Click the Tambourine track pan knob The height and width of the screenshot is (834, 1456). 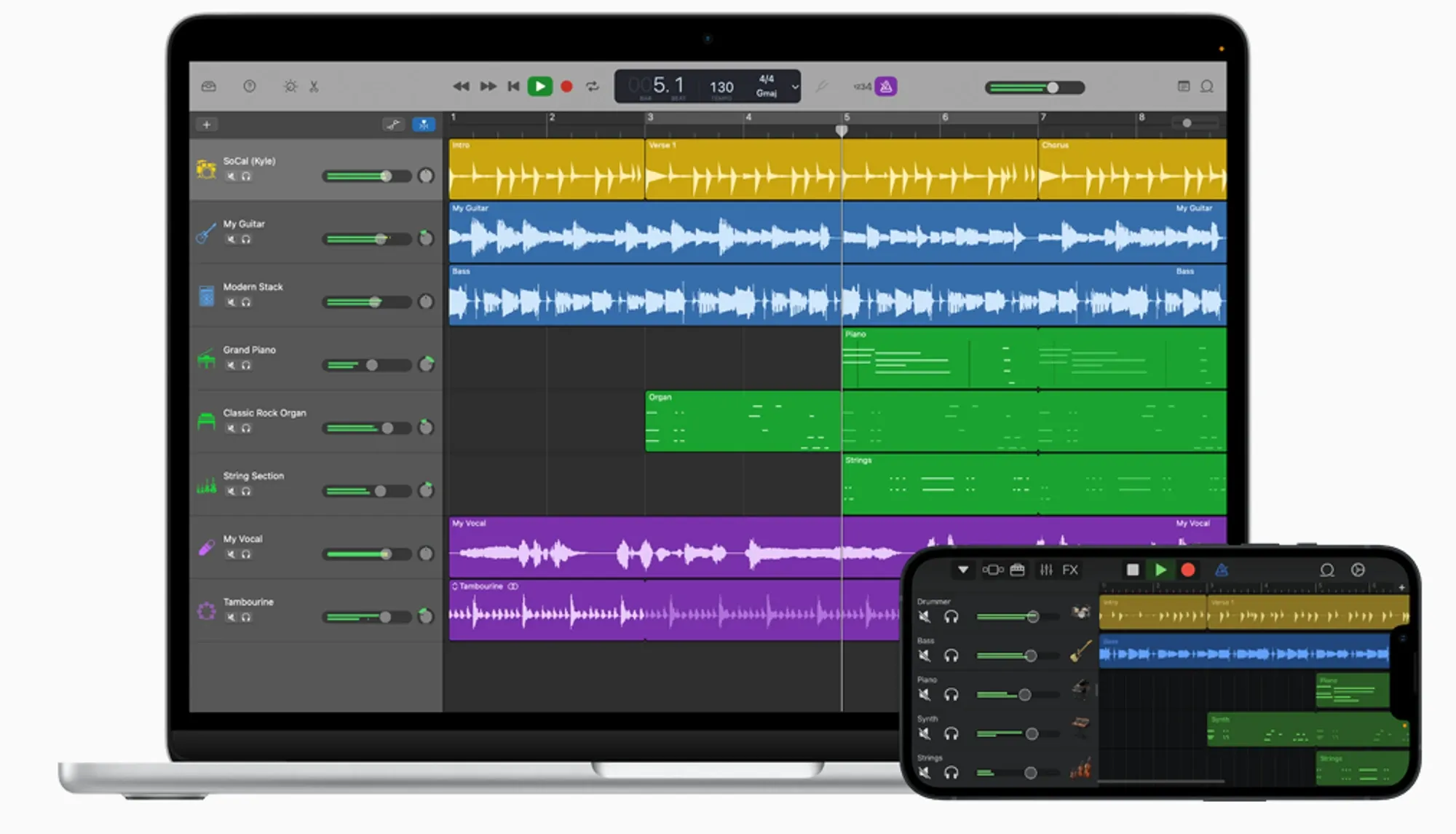426,617
